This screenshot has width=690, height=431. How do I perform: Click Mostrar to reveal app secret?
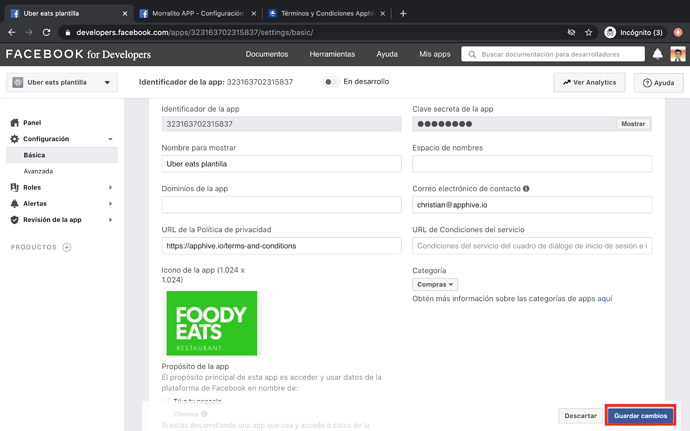[x=632, y=124]
